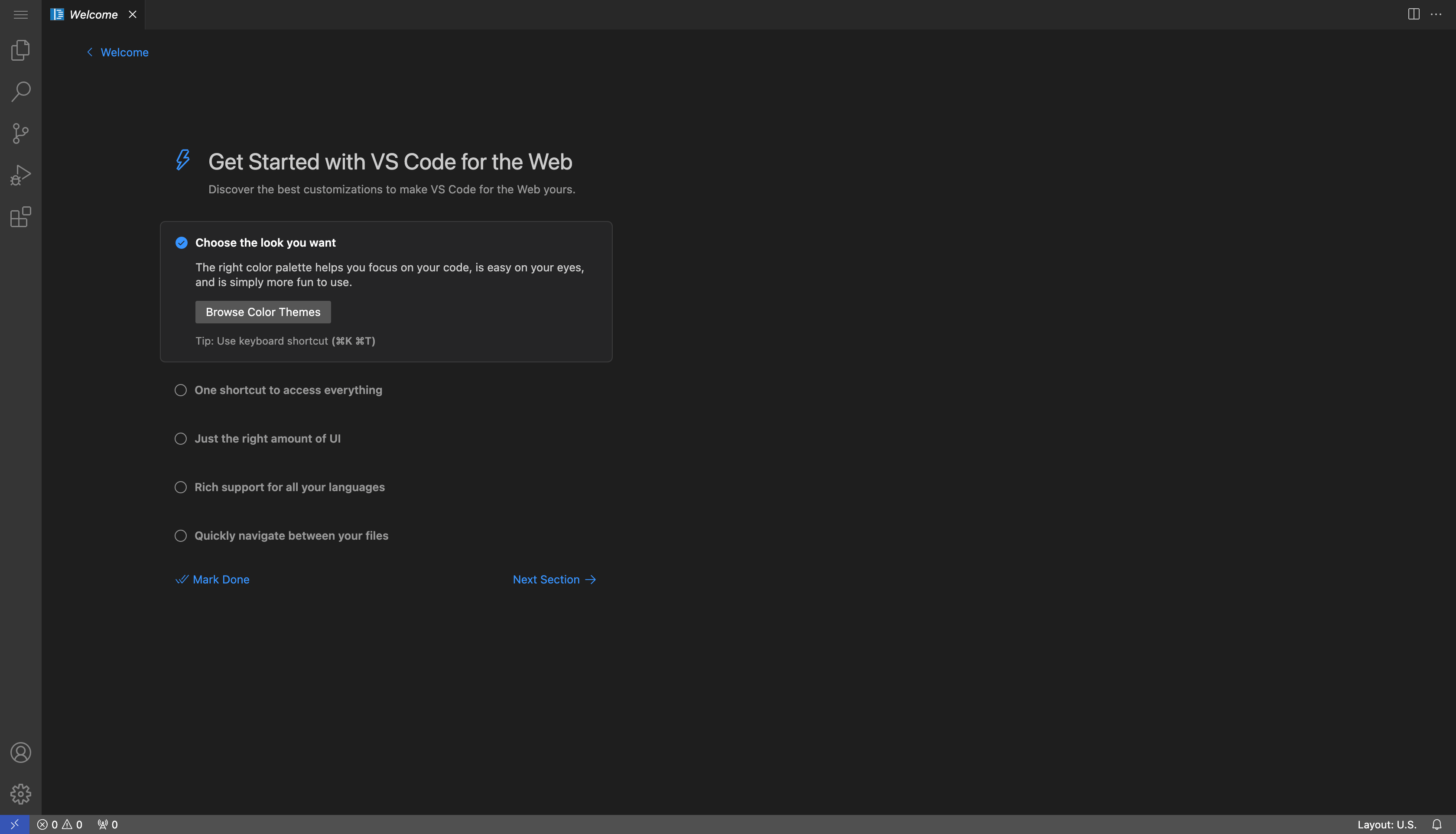Click the 'Get Started with VS Code for the Web' heading

(390, 162)
